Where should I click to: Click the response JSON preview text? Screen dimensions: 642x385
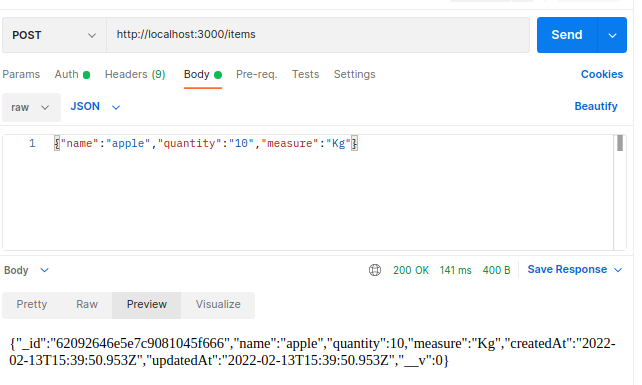click(312, 351)
